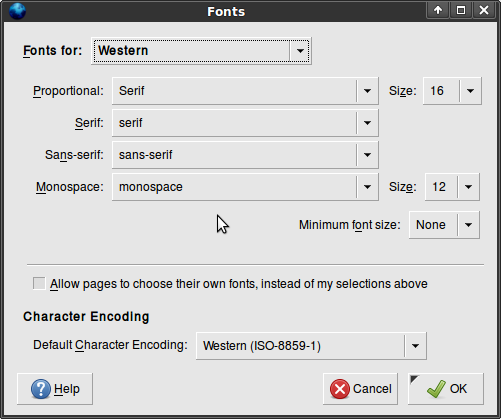The width and height of the screenshot is (501, 419).
Task: Click the shade-up arrow window icon
Action: [438, 10]
